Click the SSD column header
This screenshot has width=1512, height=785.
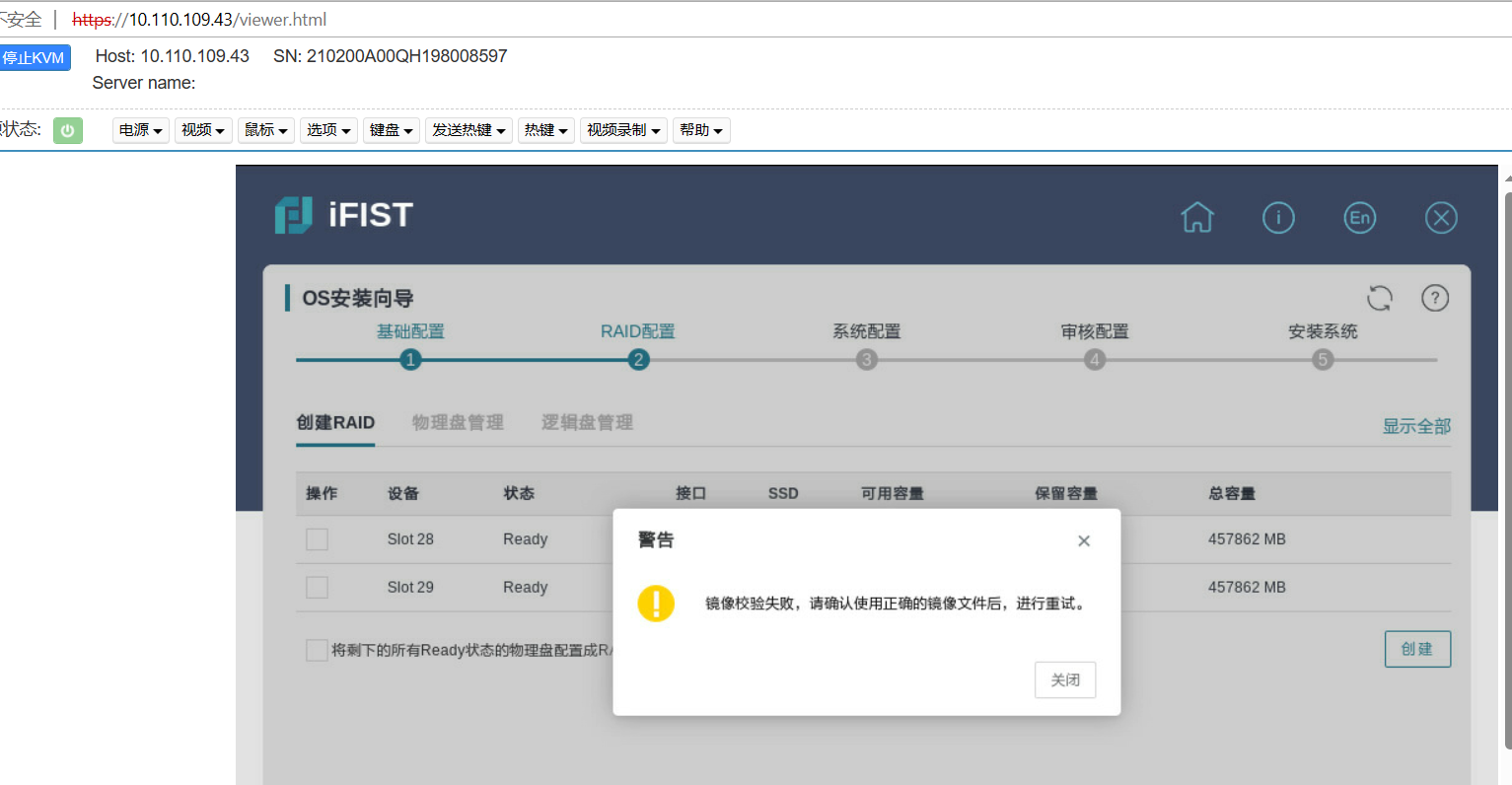point(783,494)
